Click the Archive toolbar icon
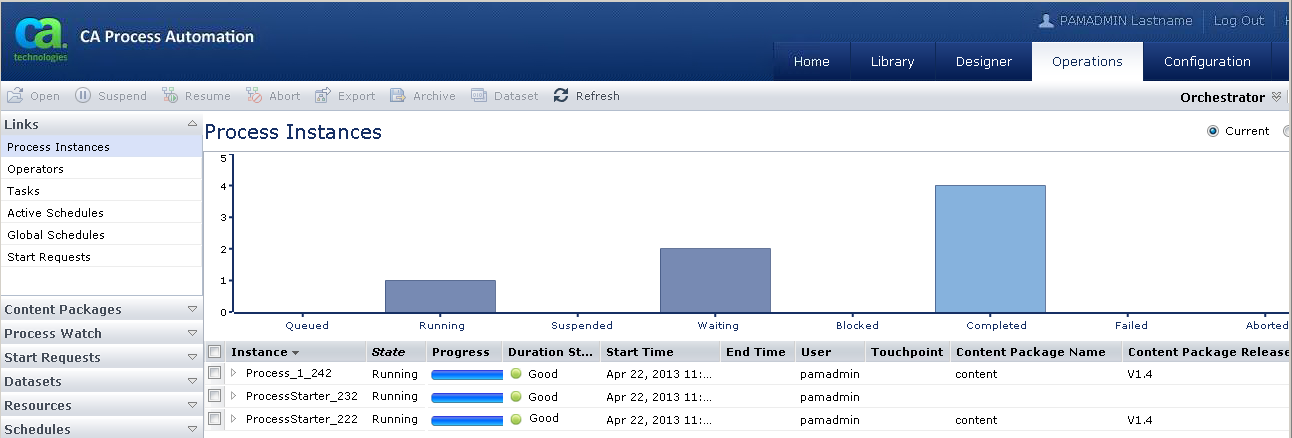This screenshot has width=1292, height=438. 398,96
